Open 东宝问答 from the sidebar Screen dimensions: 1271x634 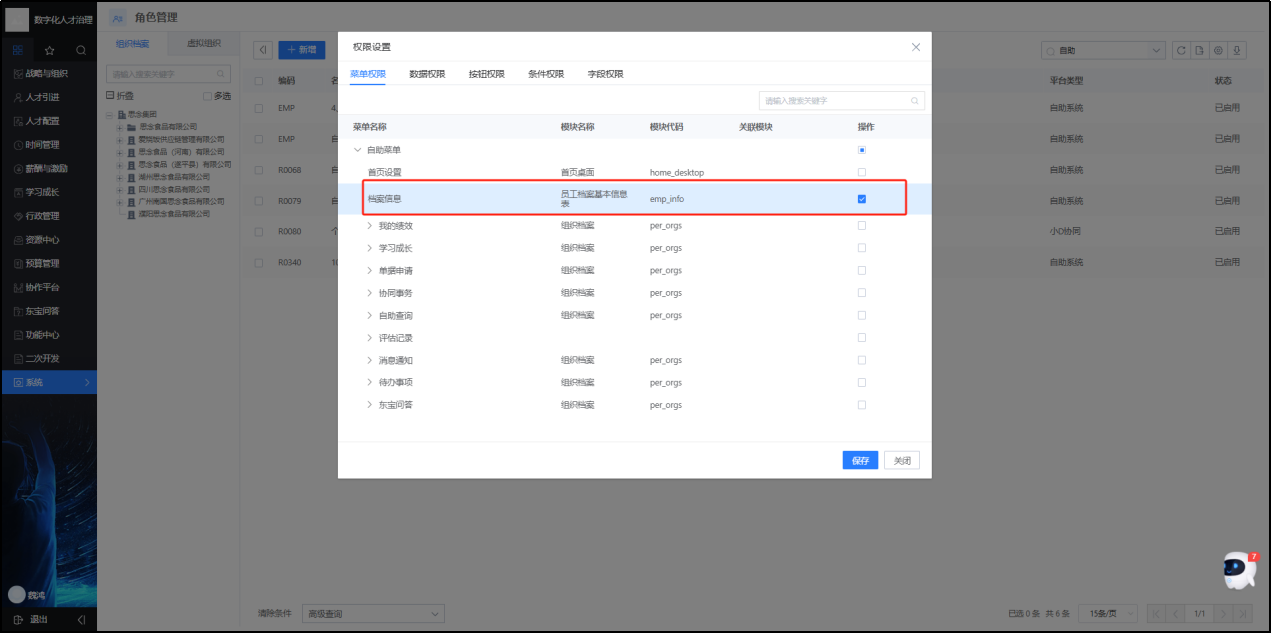pos(45,311)
